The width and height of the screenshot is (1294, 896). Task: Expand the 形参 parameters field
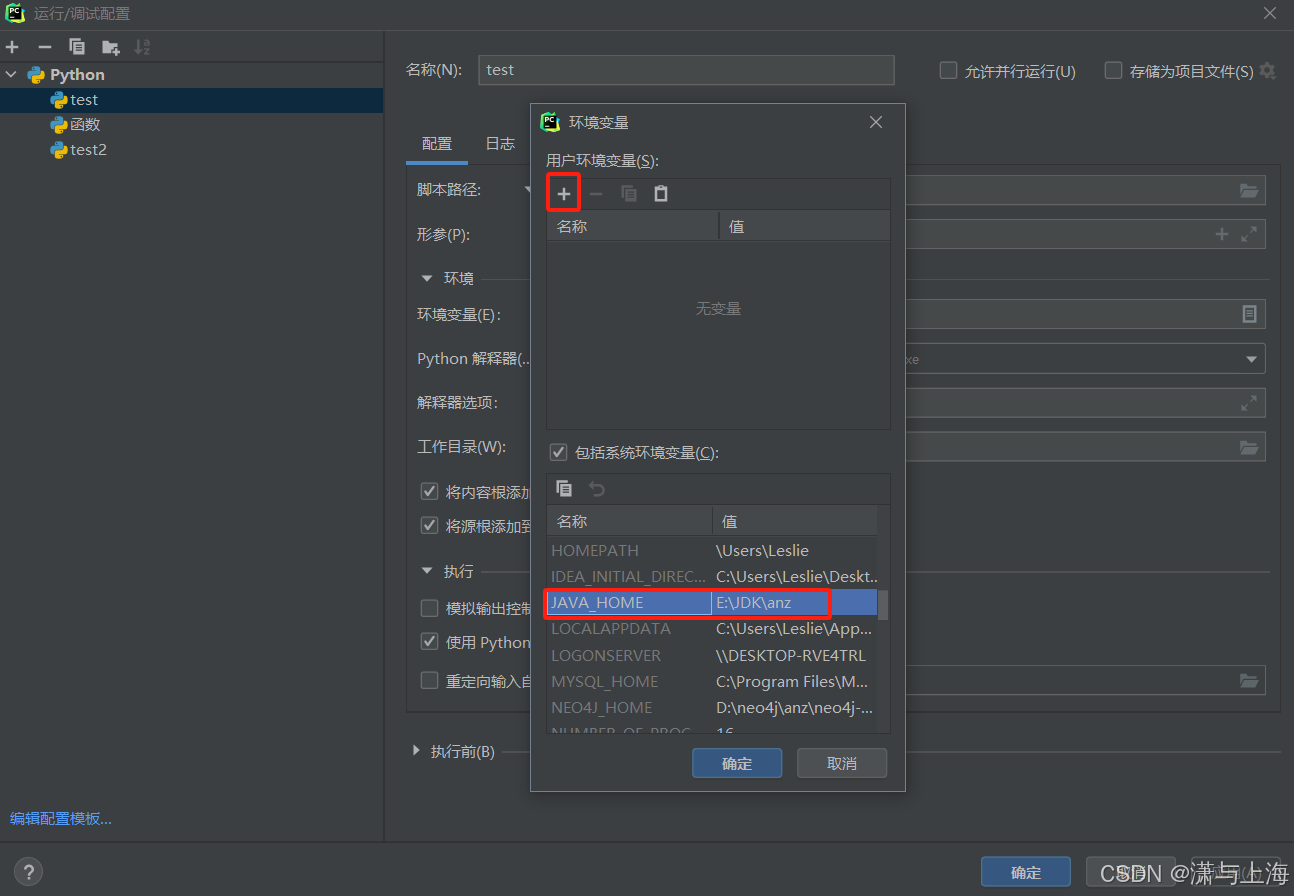(x=1249, y=234)
